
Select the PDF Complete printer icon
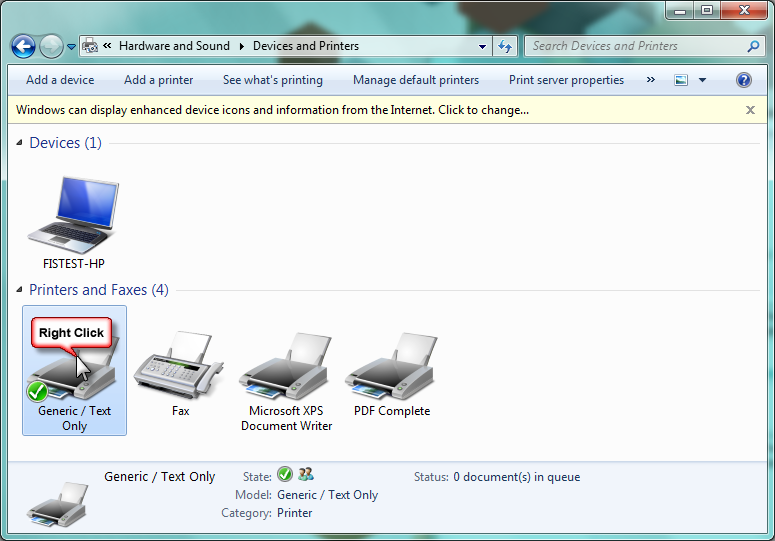(391, 374)
